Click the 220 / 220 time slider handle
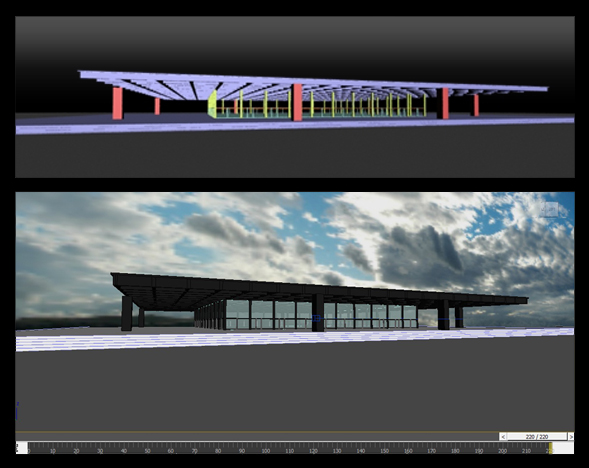Viewport: 589px width, 468px height. tap(537, 436)
